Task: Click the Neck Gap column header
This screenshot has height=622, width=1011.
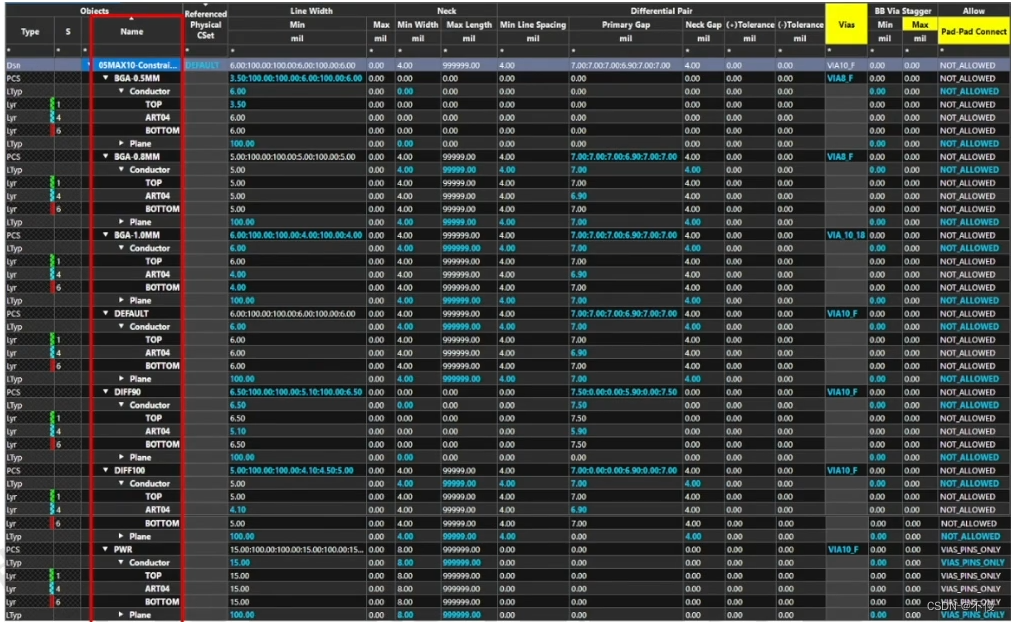Action: [703, 24]
